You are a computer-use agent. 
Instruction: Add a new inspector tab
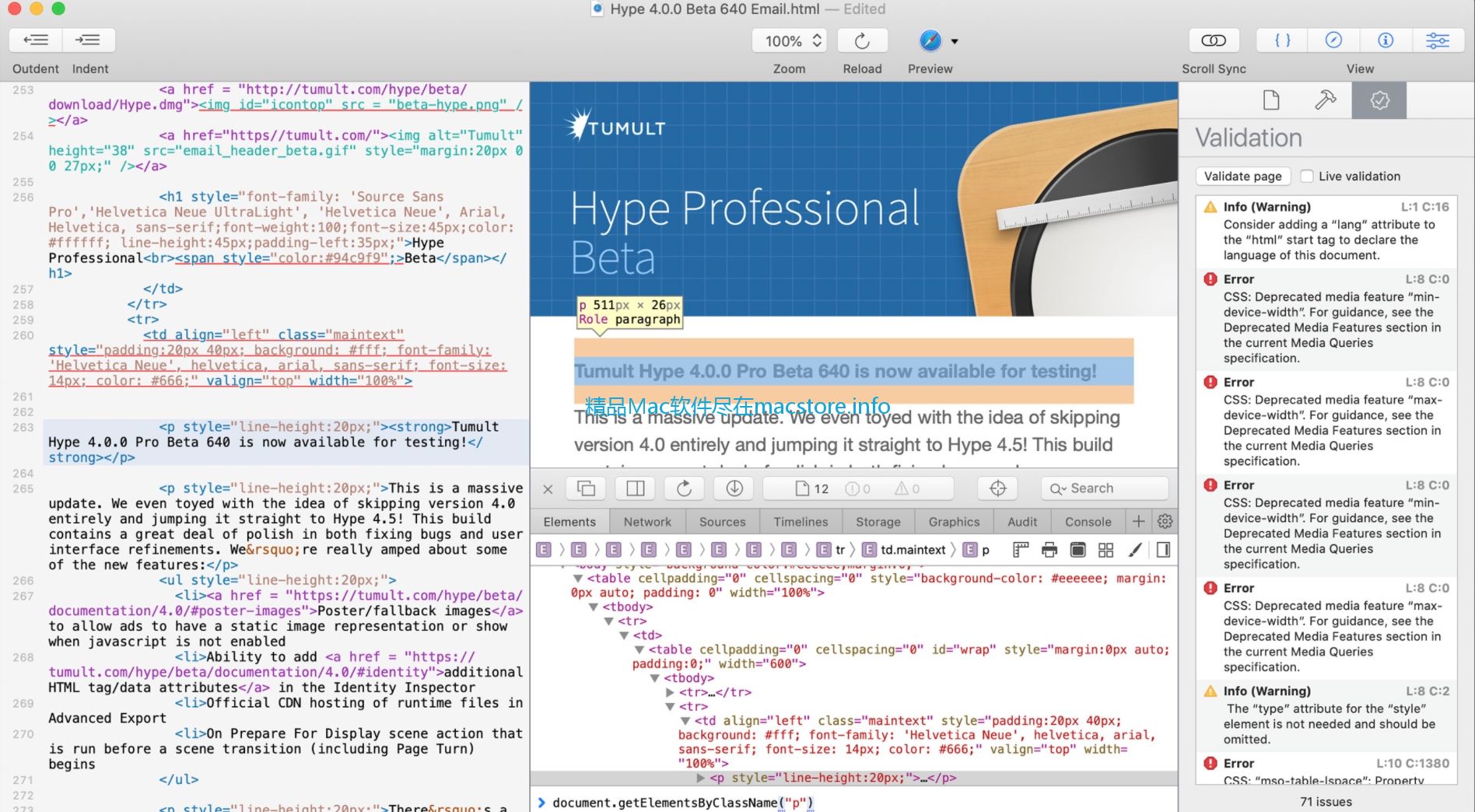1139,521
